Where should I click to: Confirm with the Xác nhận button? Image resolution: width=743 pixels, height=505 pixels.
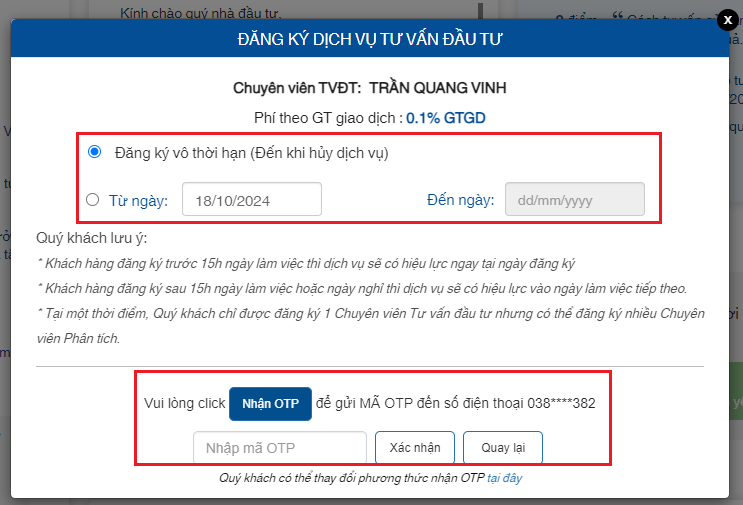(415, 448)
